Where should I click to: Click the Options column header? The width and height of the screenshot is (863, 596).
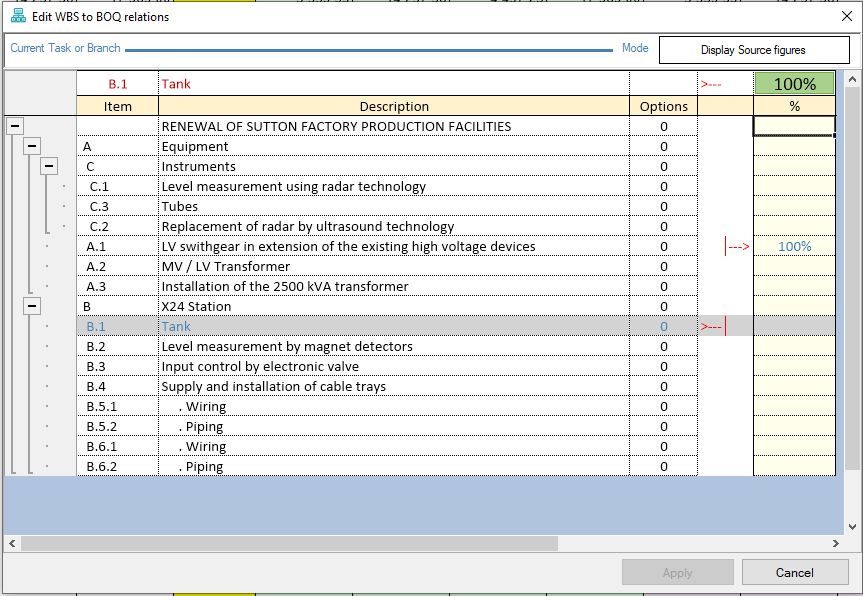pyautogui.click(x=663, y=106)
